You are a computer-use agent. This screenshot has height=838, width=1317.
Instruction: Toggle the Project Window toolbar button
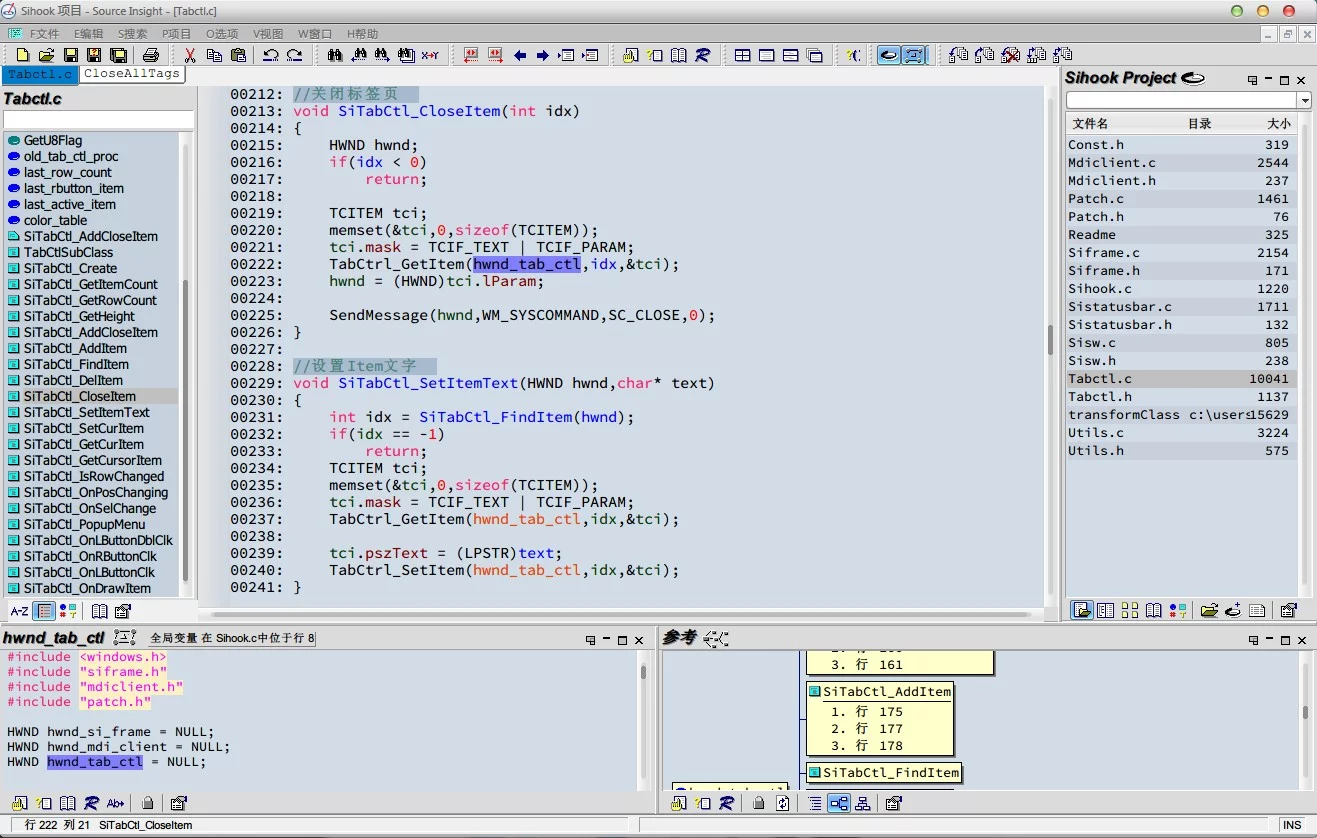tap(887, 56)
